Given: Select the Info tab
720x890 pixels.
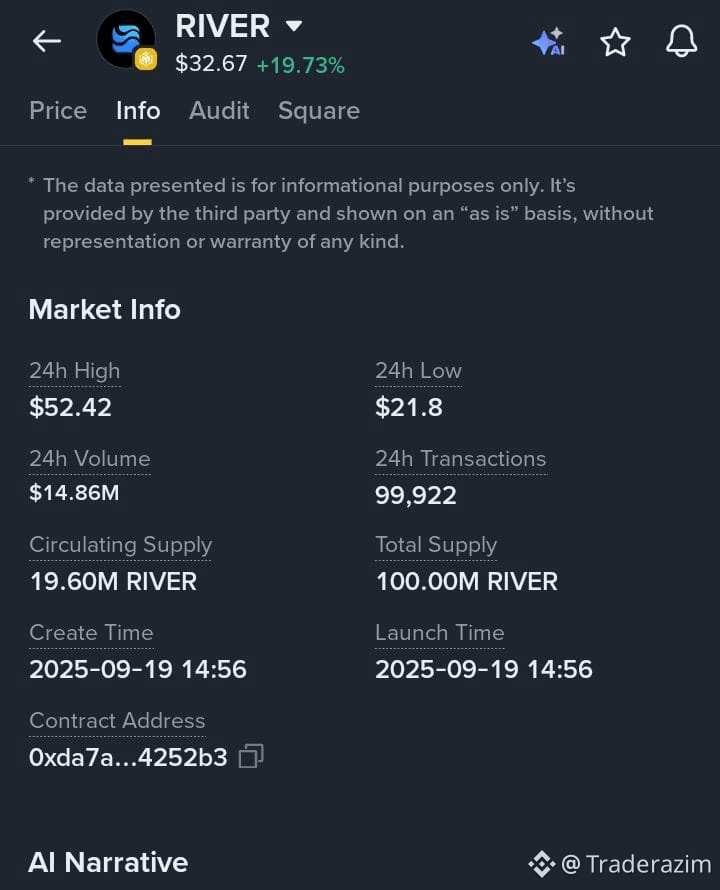Looking at the screenshot, I should pos(138,110).
